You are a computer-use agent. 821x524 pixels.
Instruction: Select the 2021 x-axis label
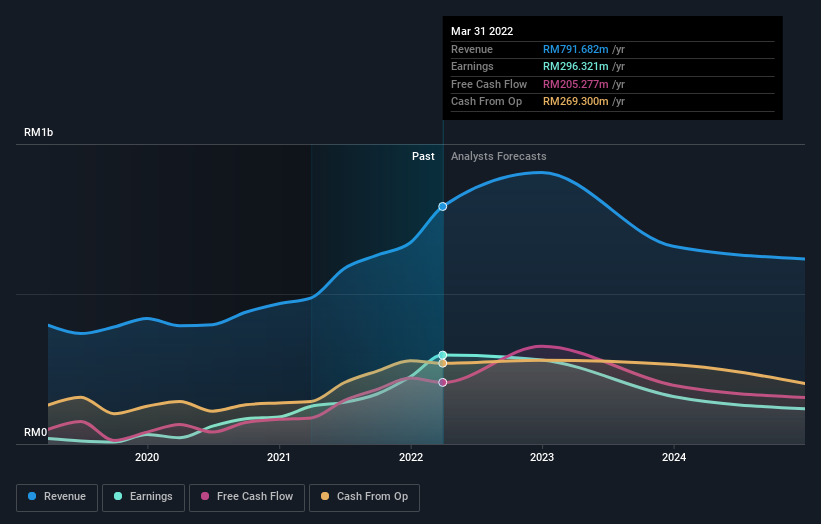(x=279, y=457)
